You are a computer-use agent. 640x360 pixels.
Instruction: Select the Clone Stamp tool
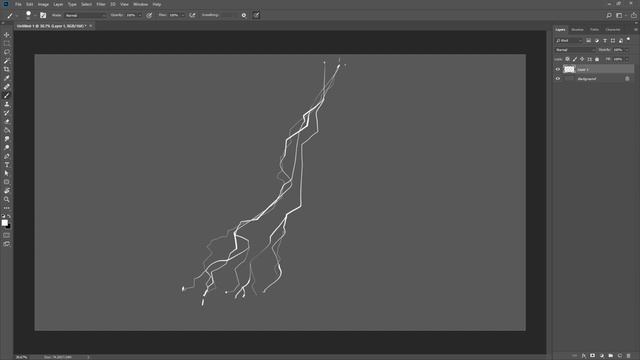point(7,104)
